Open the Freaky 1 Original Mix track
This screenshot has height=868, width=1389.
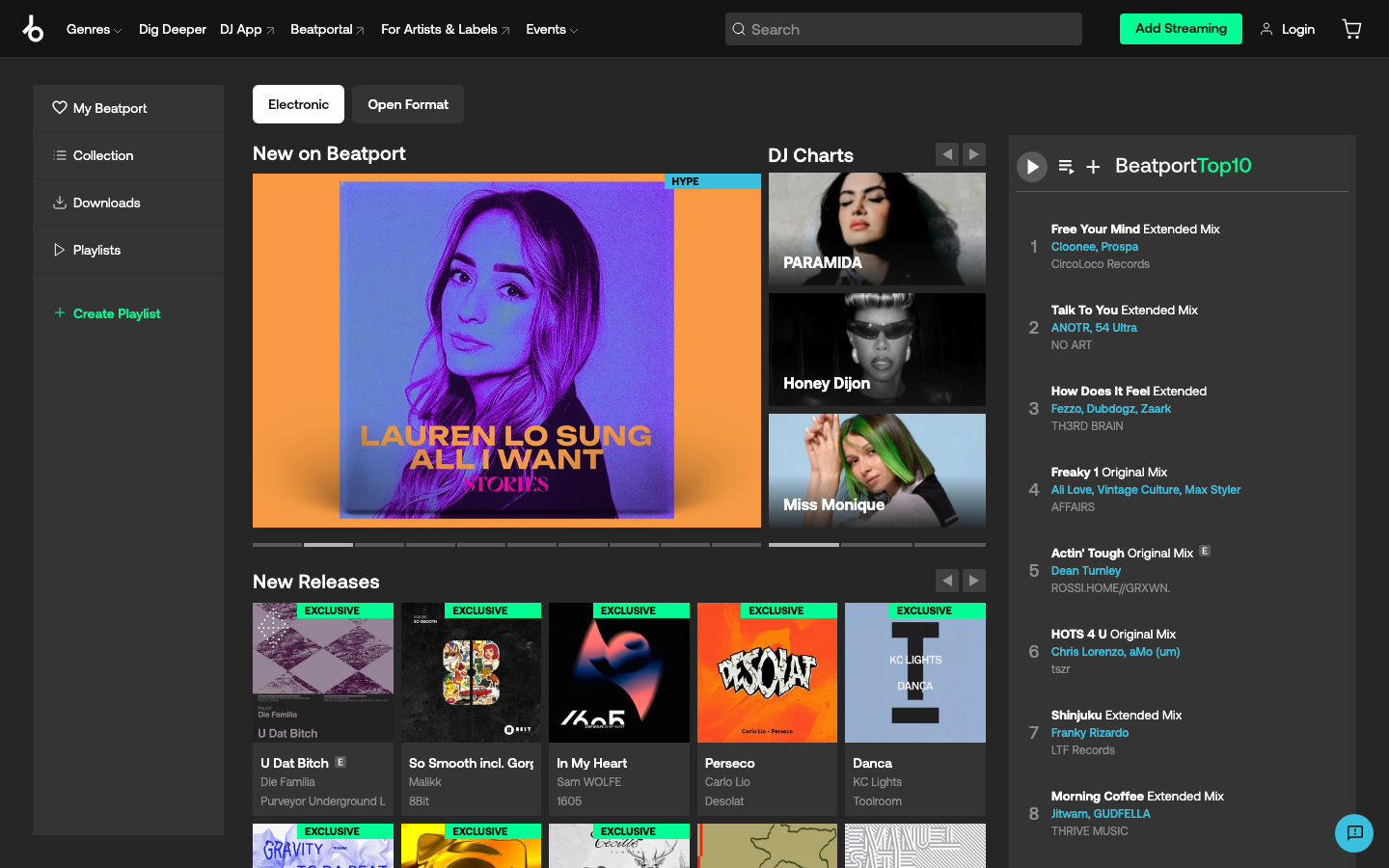coord(1109,473)
